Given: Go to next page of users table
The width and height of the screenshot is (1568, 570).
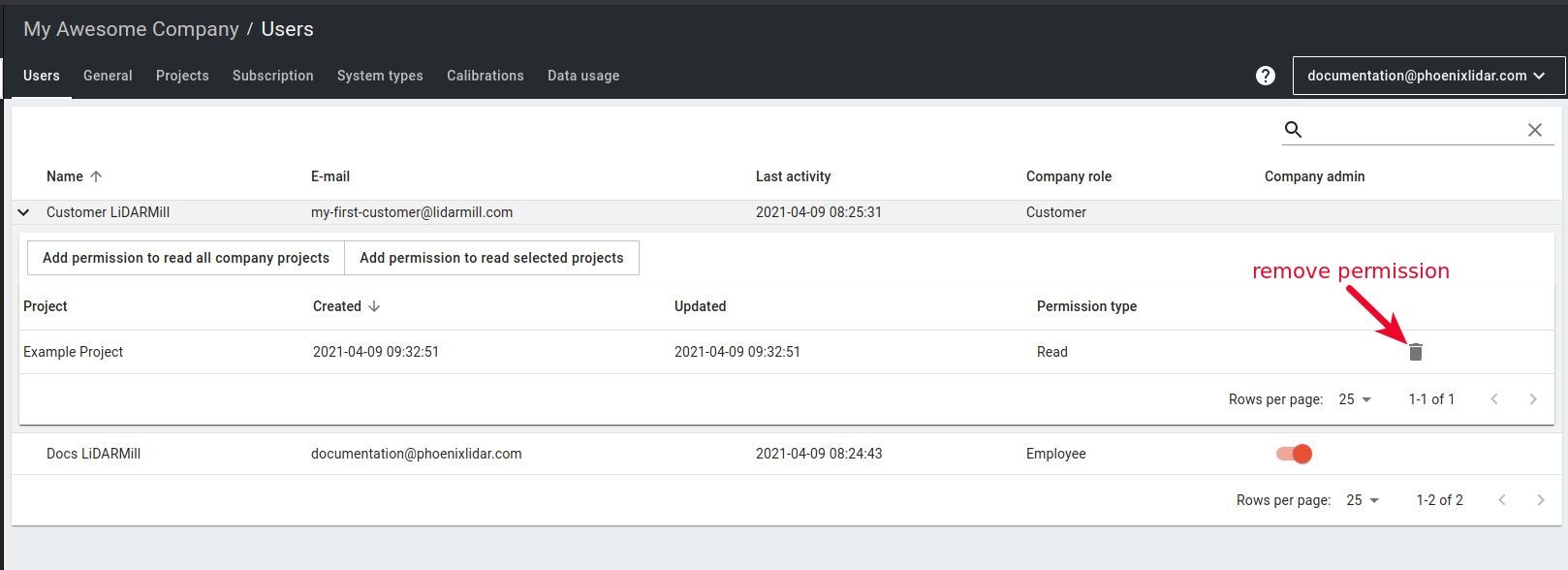Looking at the screenshot, I should point(1540,500).
